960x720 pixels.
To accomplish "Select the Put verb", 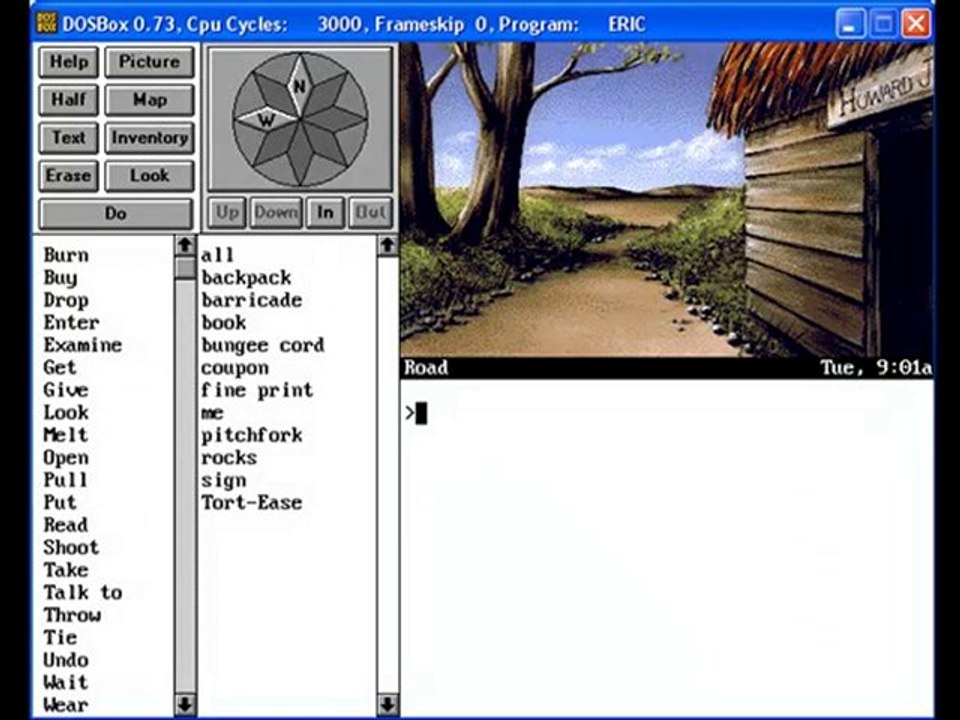I will coord(60,502).
